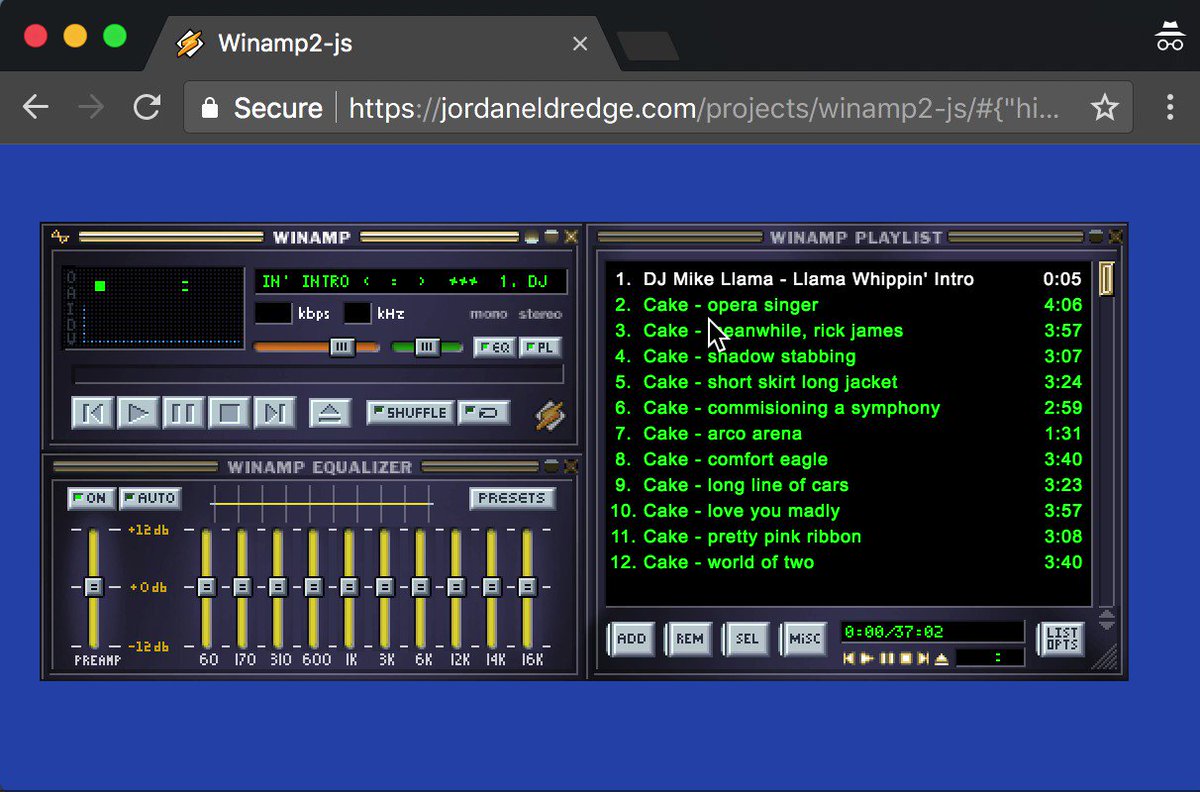The height and width of the screenshot is (792, 1200).
Task: Open the playlist SEL menu
Action: click(748, 638)
